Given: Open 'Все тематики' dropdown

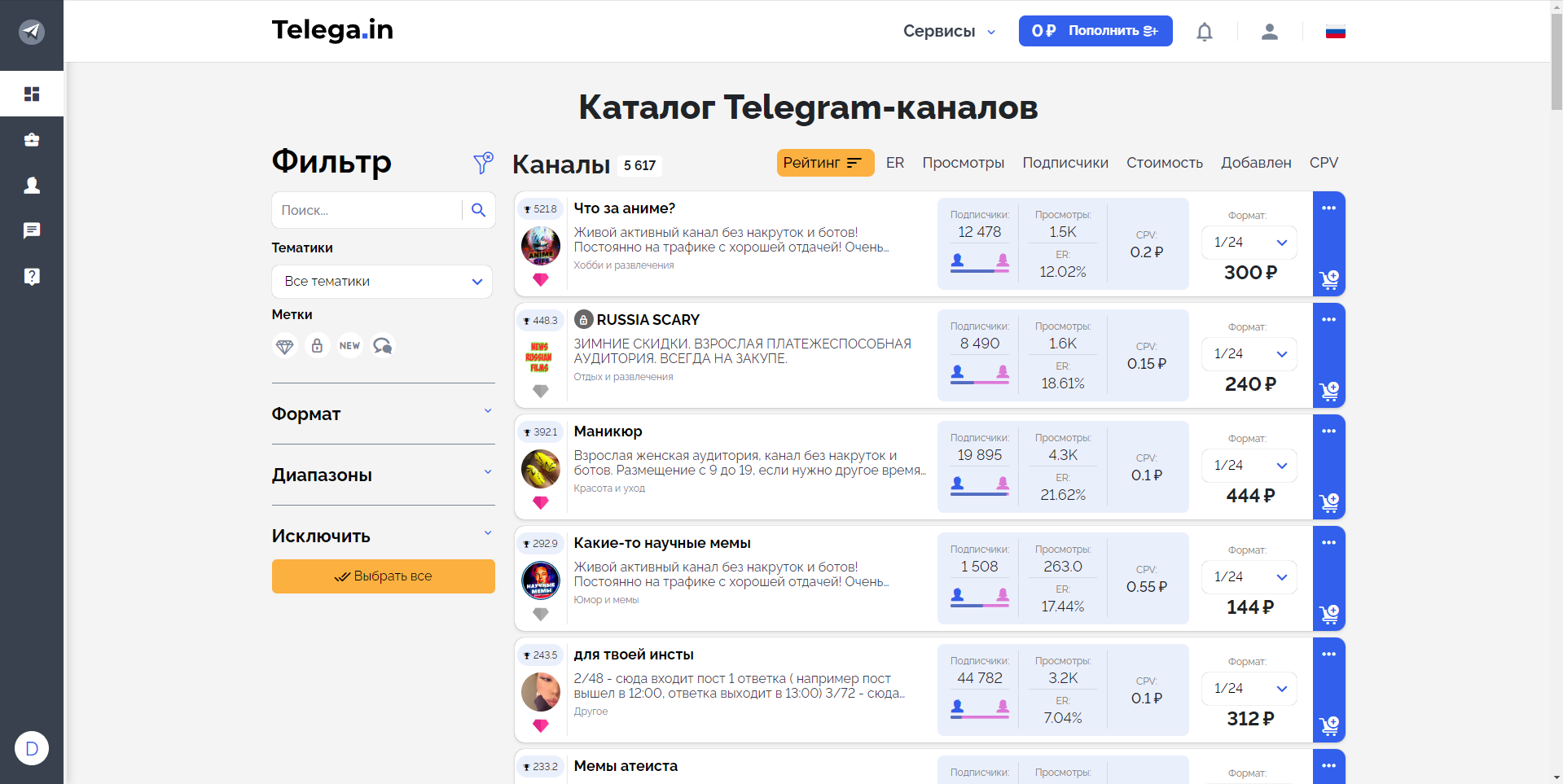Looking at the screenshot, I should tap(382, 282).
